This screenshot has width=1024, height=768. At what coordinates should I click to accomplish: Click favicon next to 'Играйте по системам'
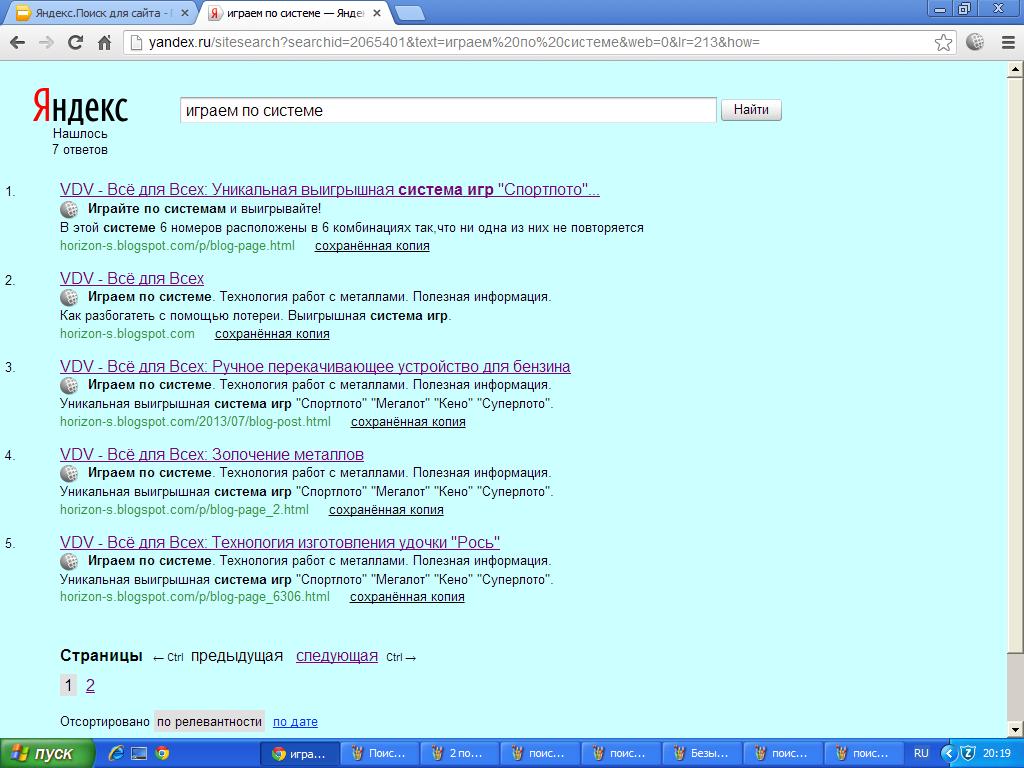click(69, 210)
